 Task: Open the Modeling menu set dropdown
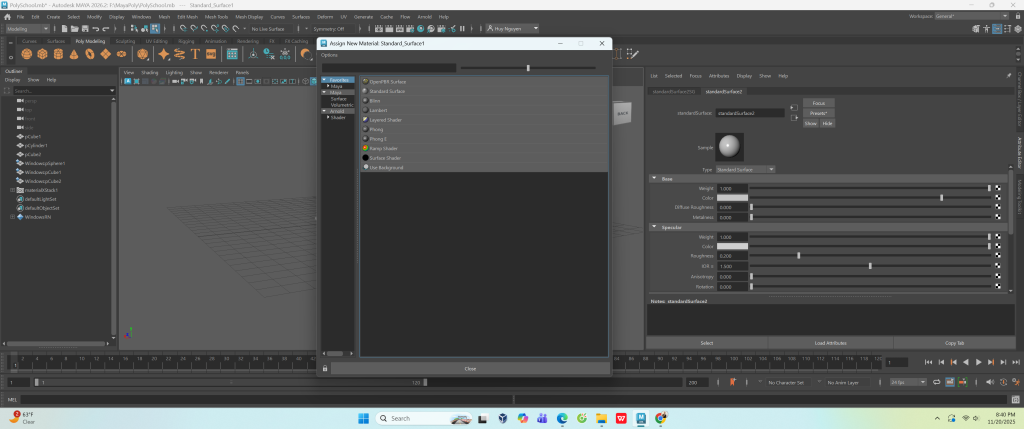click(x=30, y=29)
